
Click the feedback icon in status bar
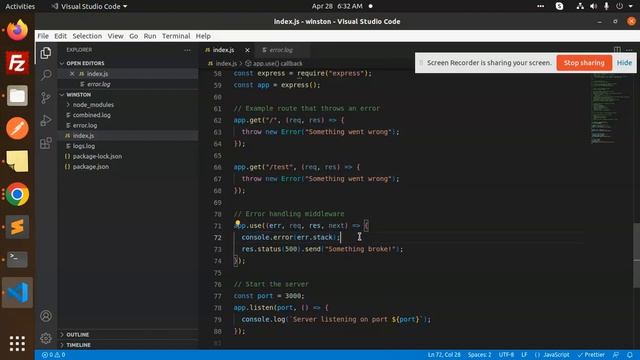(x=616, y=355)
